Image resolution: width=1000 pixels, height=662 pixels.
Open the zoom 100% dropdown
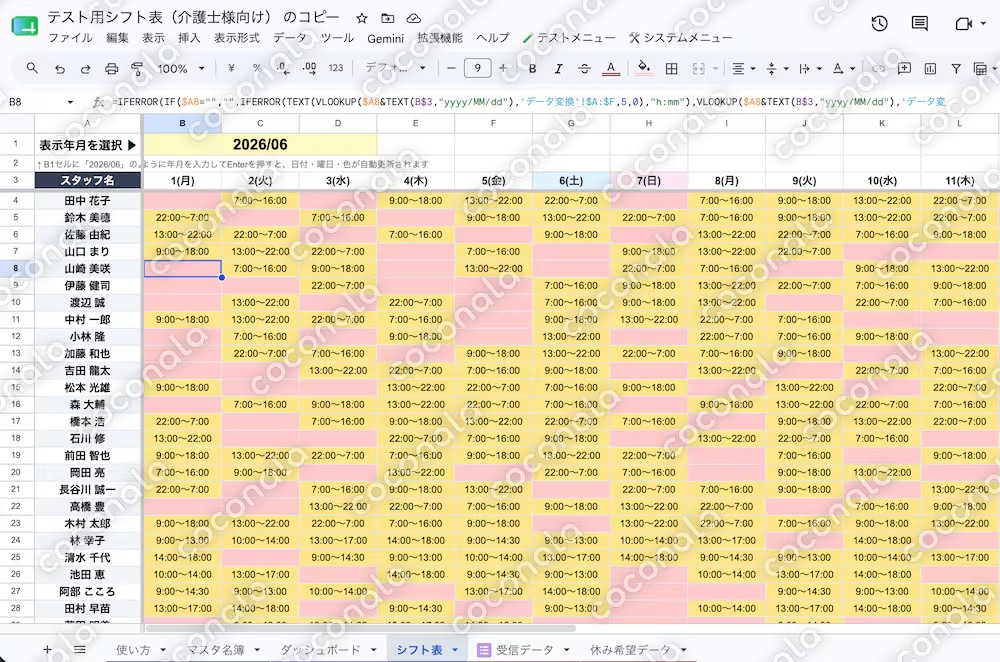(x=182, y=68)
